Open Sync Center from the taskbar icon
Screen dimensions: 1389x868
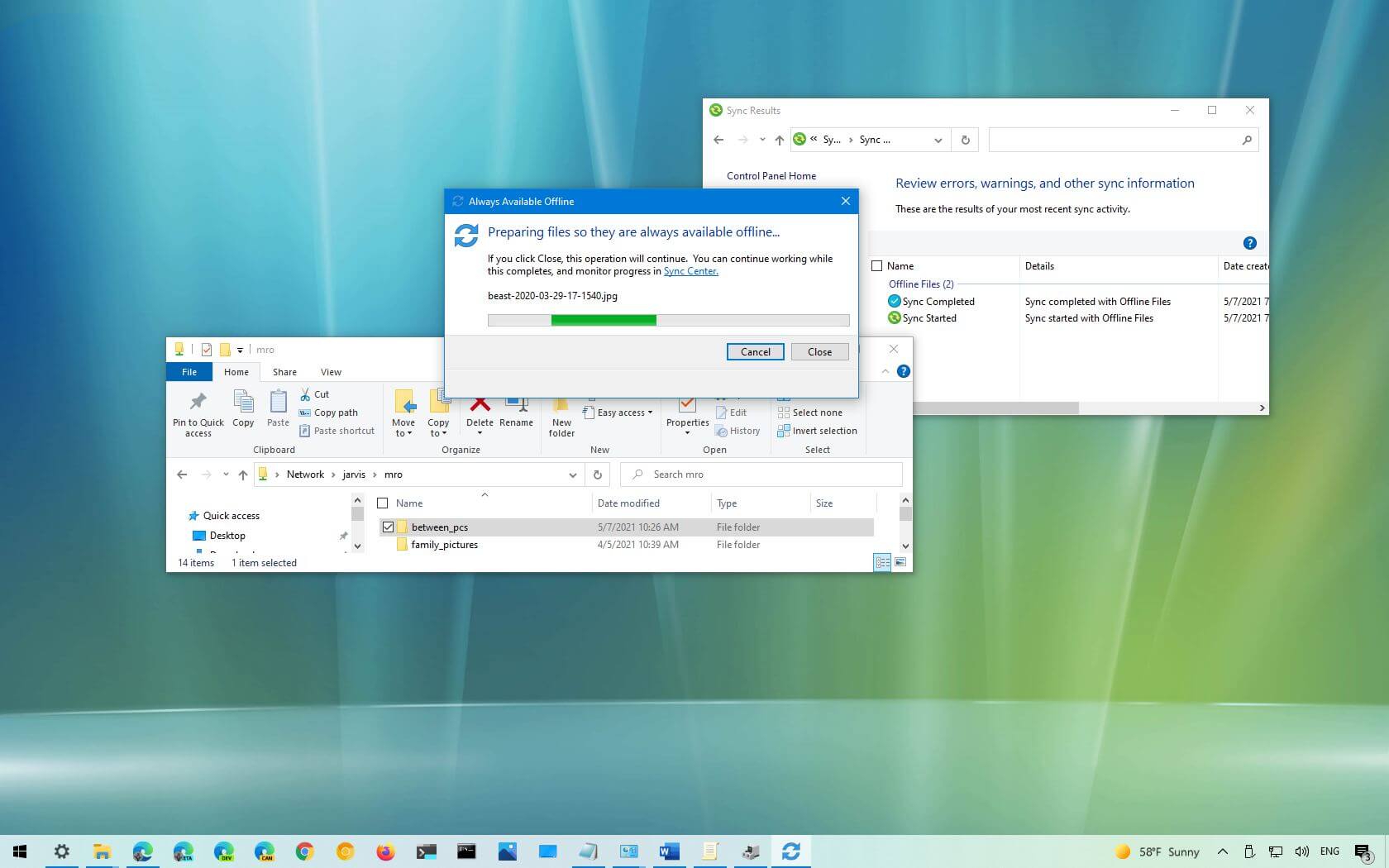(791, 851)
